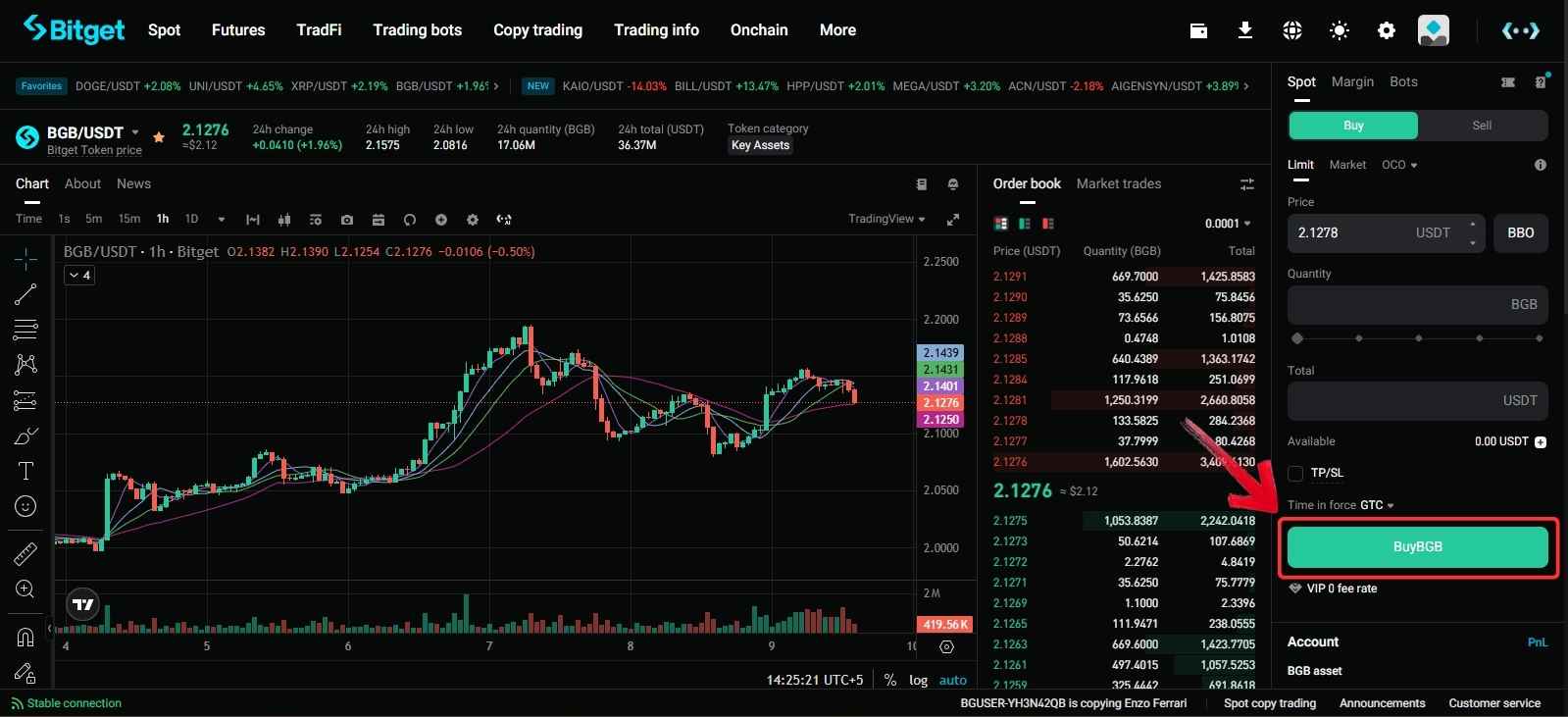Image resolution: width=1568 pixels, height=717 pixels.
Task: Open chart settings gear in chart toolbar
Action: coord(473,220)
